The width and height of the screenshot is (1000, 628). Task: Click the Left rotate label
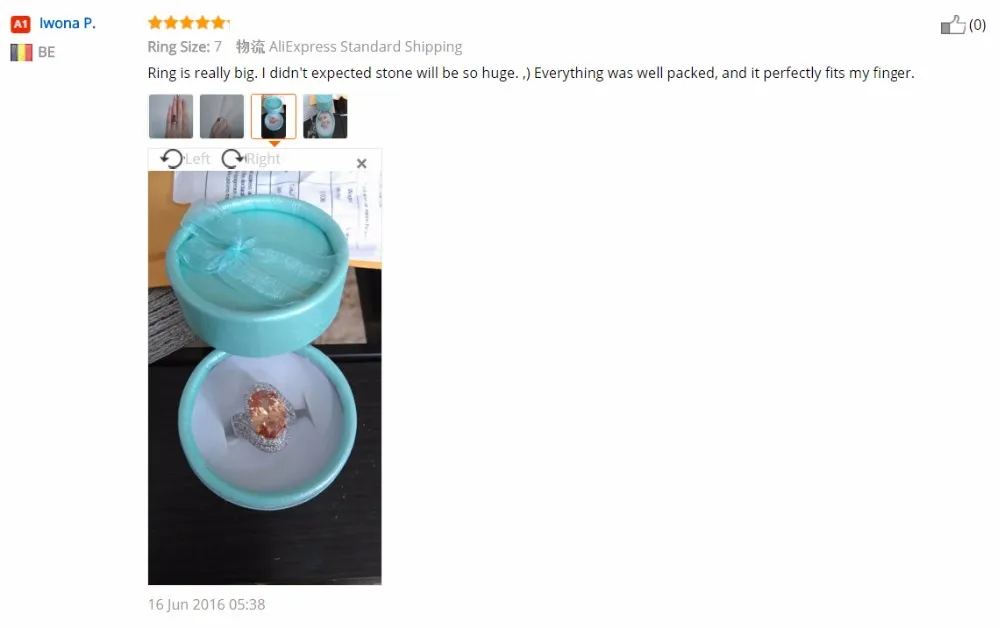[x=197, y=159]
